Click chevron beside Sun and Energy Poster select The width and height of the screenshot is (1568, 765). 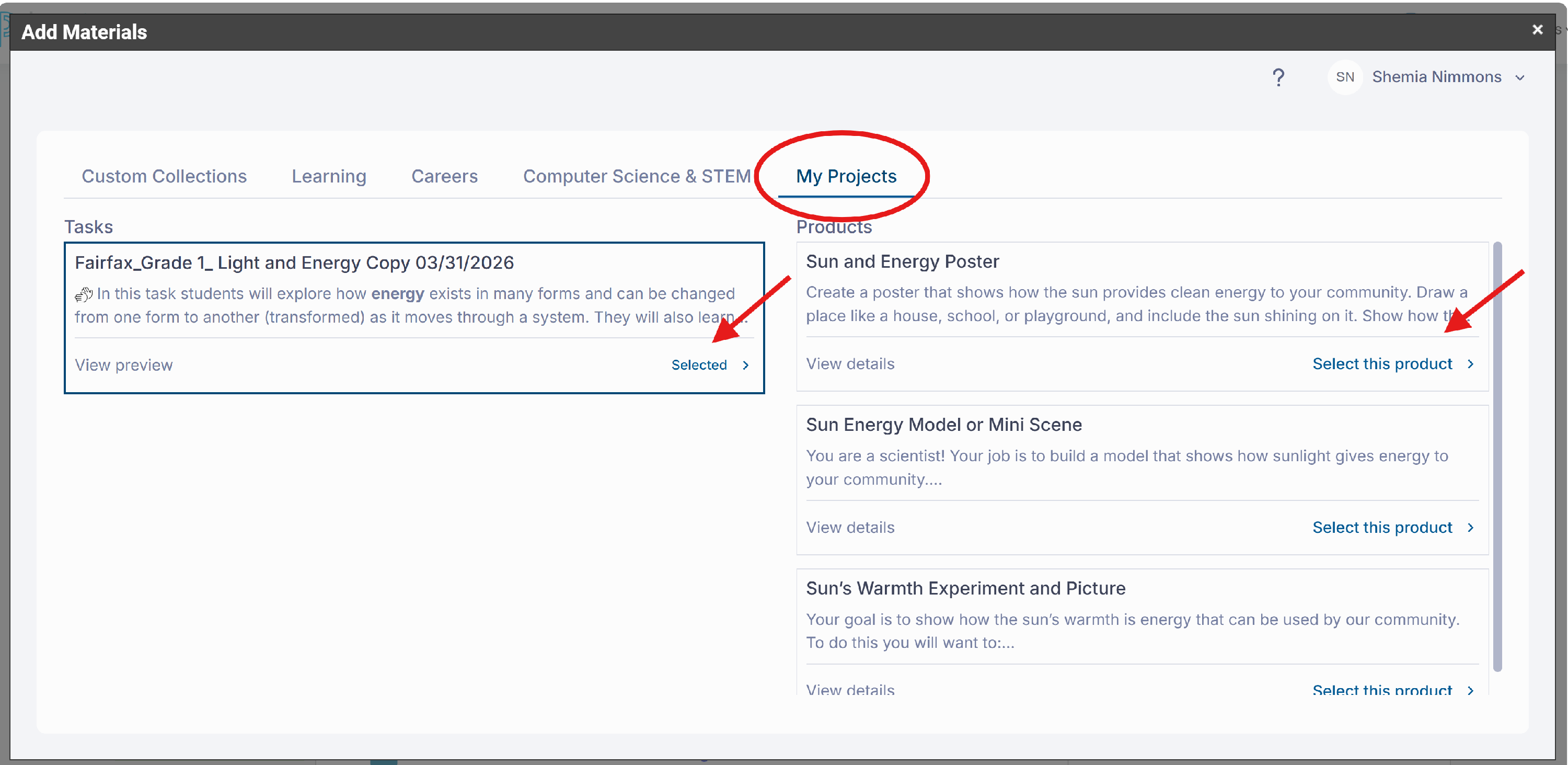(1471, 363)
